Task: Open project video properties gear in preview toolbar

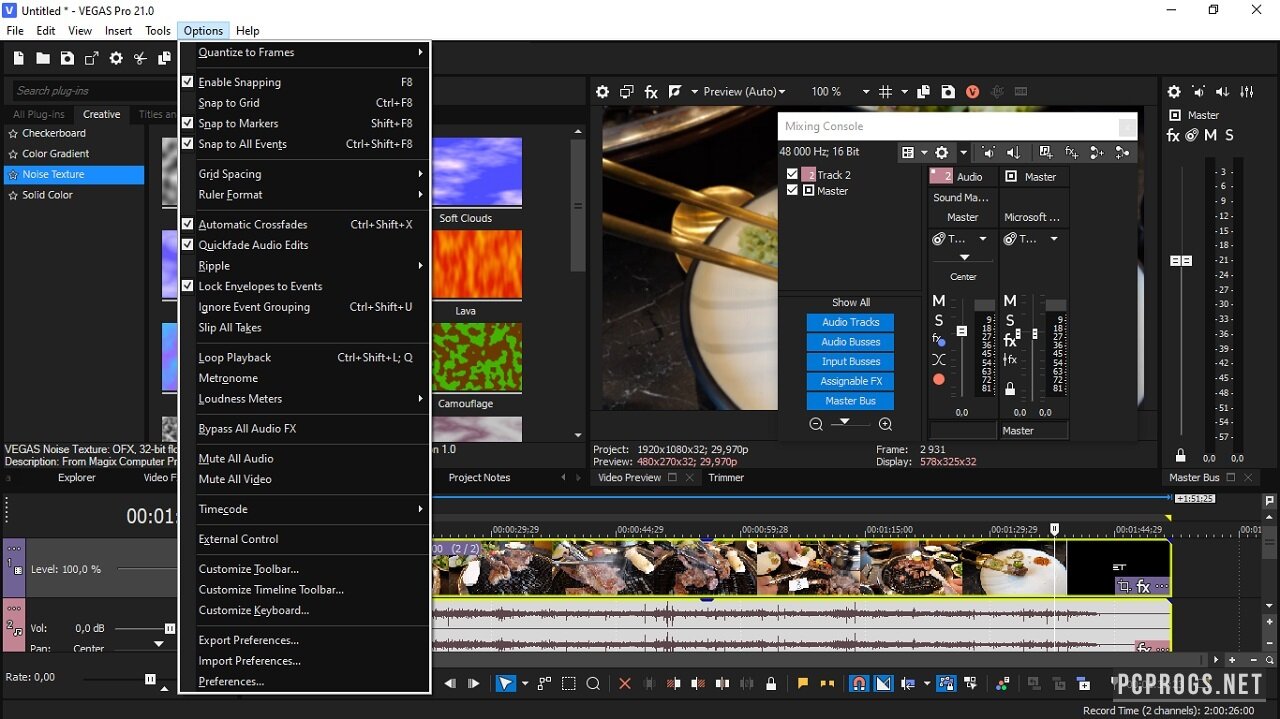Action: 603,92
